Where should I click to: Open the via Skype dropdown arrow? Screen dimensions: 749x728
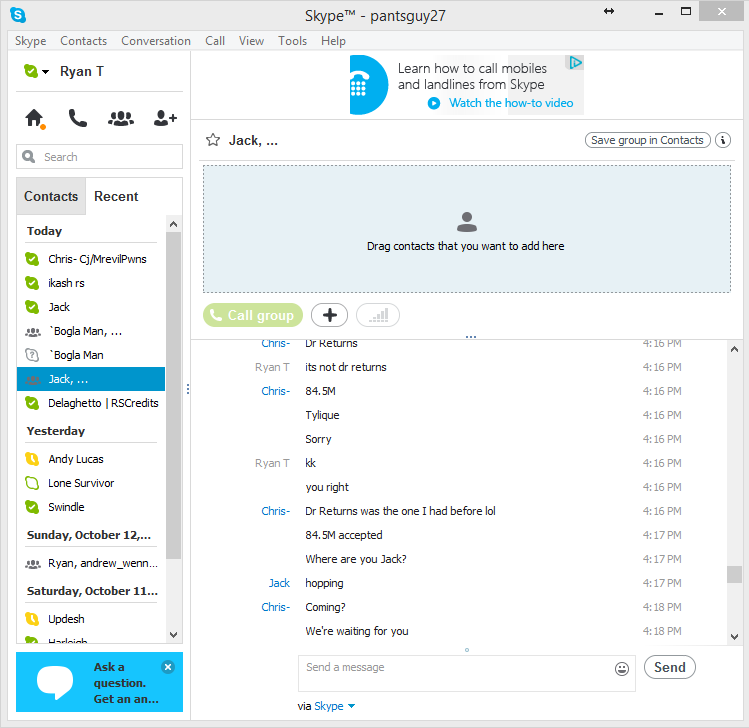pyautogui.click(x=352, y=706)
